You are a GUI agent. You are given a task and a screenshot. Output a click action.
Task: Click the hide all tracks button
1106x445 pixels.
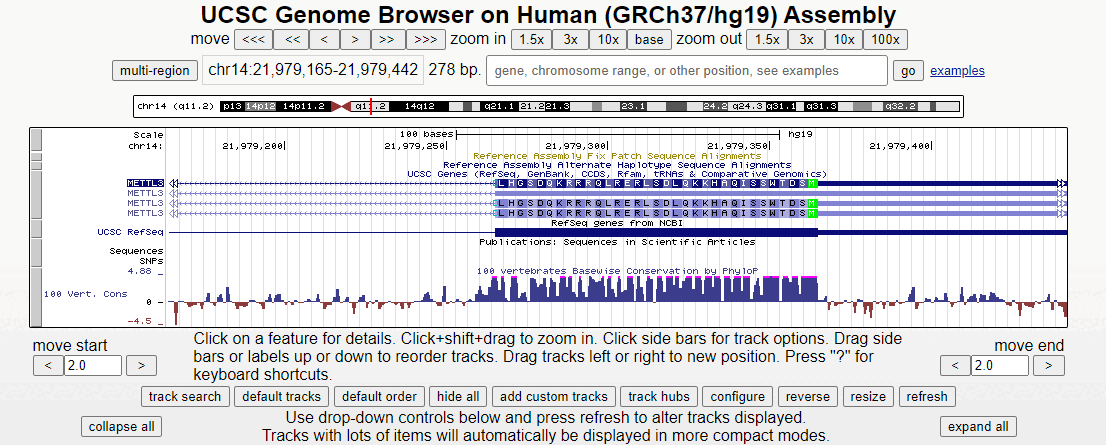click(x=458, y=397)
